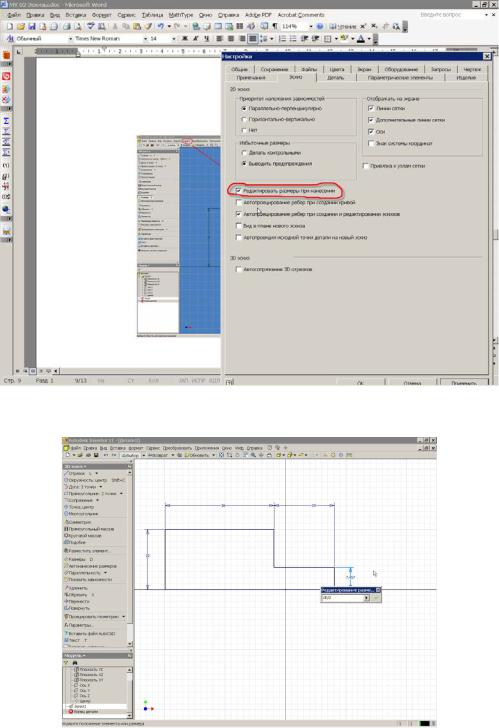499x728 pixels.
Task: Click the font color A swatch in Word
Action: (x=361, y=39)
